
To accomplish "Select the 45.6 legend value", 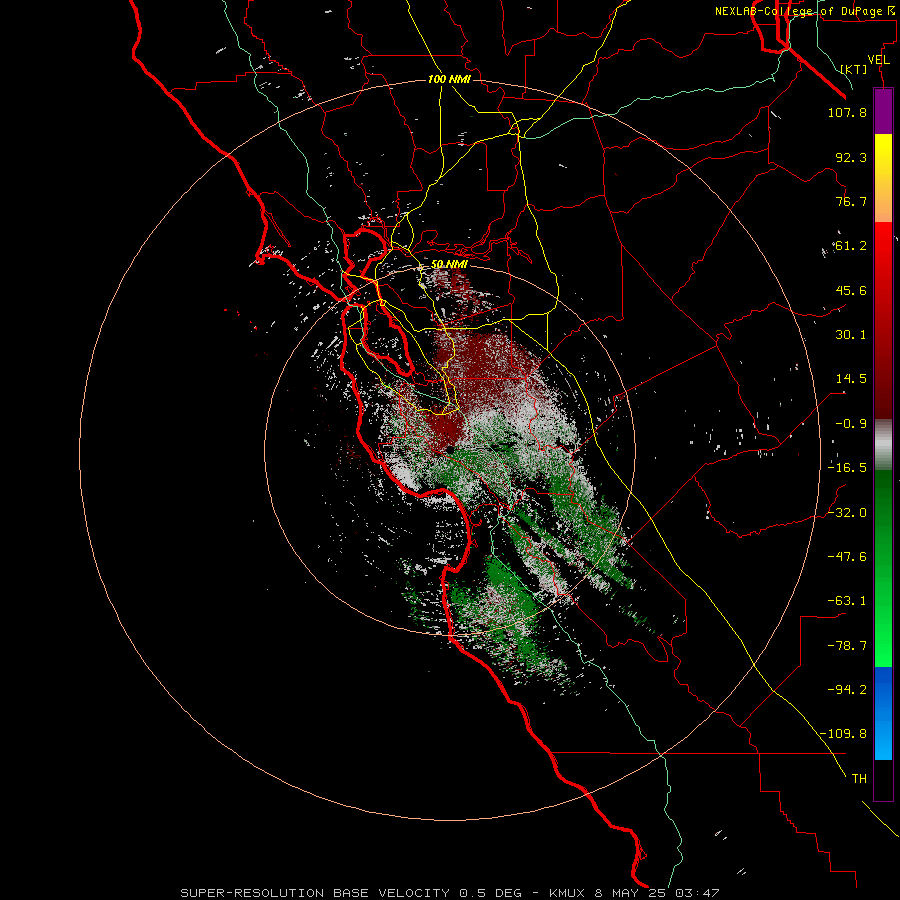I will pos(851,290).
